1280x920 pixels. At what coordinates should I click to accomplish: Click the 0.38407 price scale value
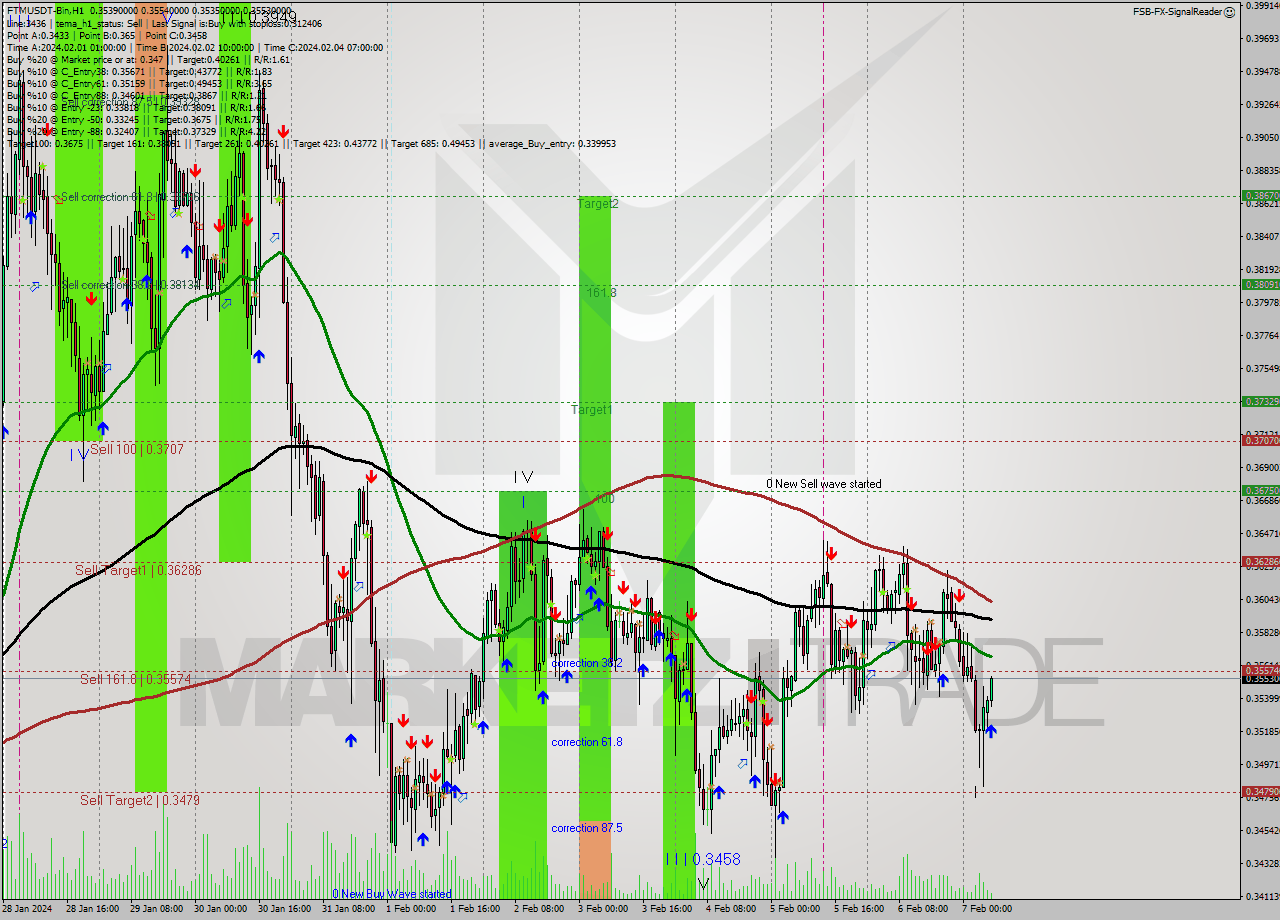pos(1262,236)
